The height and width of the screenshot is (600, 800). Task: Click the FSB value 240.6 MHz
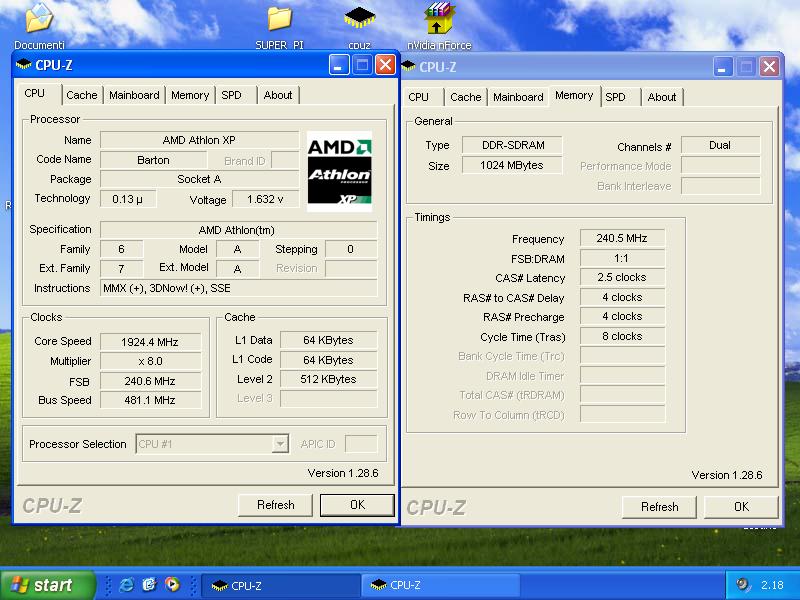click(x=151, y=381)
